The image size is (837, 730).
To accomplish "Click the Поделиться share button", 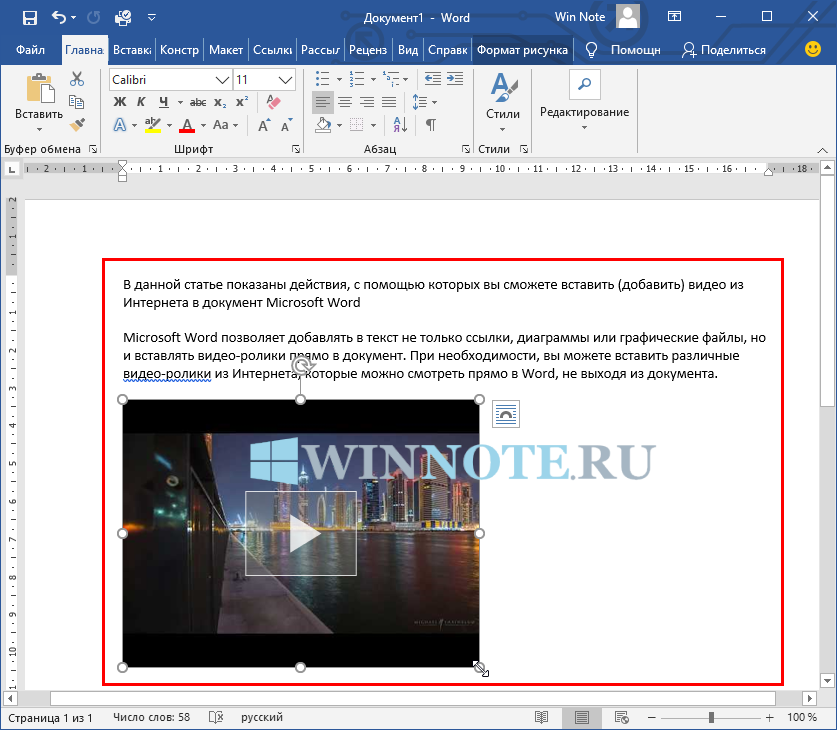I will (x=724, y=50).
